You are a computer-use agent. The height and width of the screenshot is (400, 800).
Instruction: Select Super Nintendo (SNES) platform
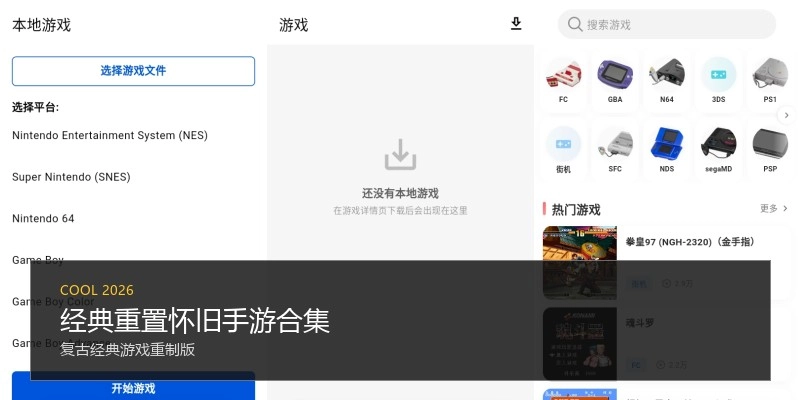[x=71, y=177]
